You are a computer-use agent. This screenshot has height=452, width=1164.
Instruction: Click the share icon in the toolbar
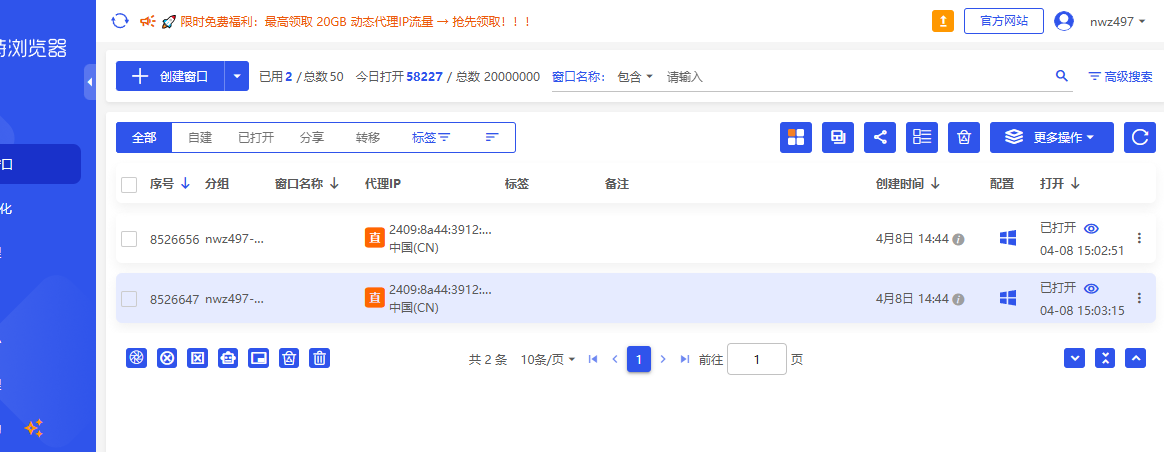tap(880, 137)
